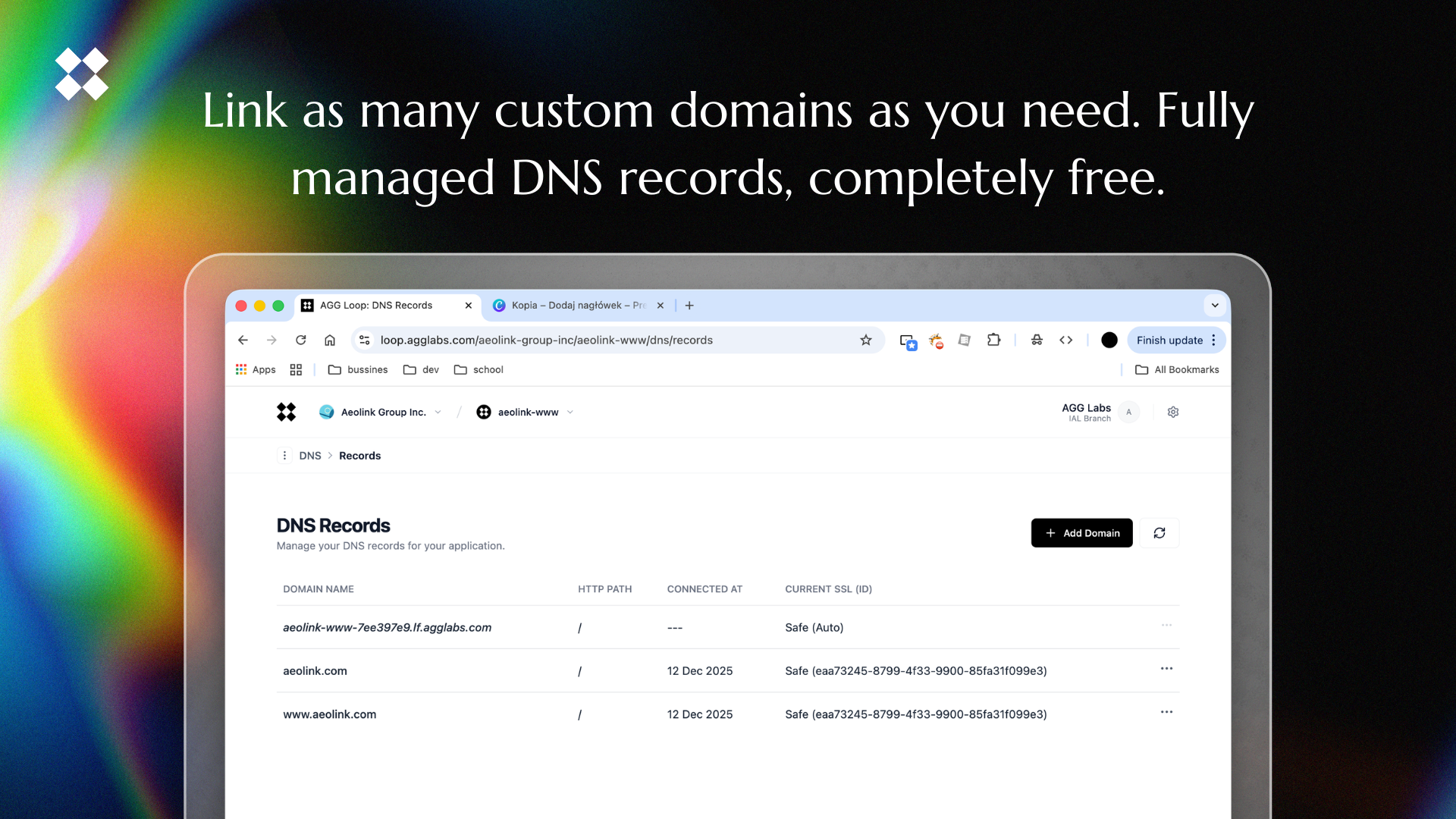Open row actions menu for www.aeolink.com
The height and width of the screenshot is (819, 1456).
pyautogui.click(x=1166, y=712)
